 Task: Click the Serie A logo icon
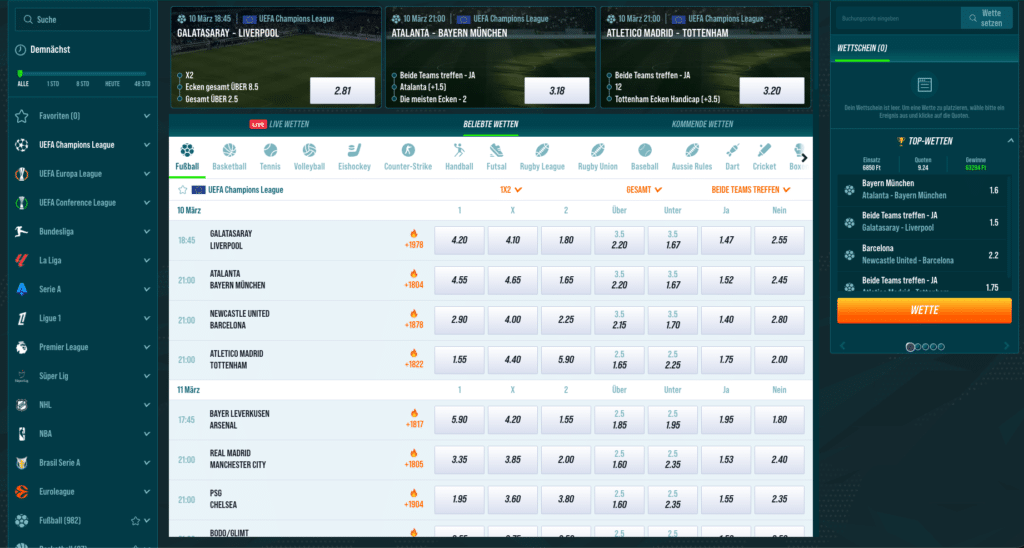tap(22, 289)
